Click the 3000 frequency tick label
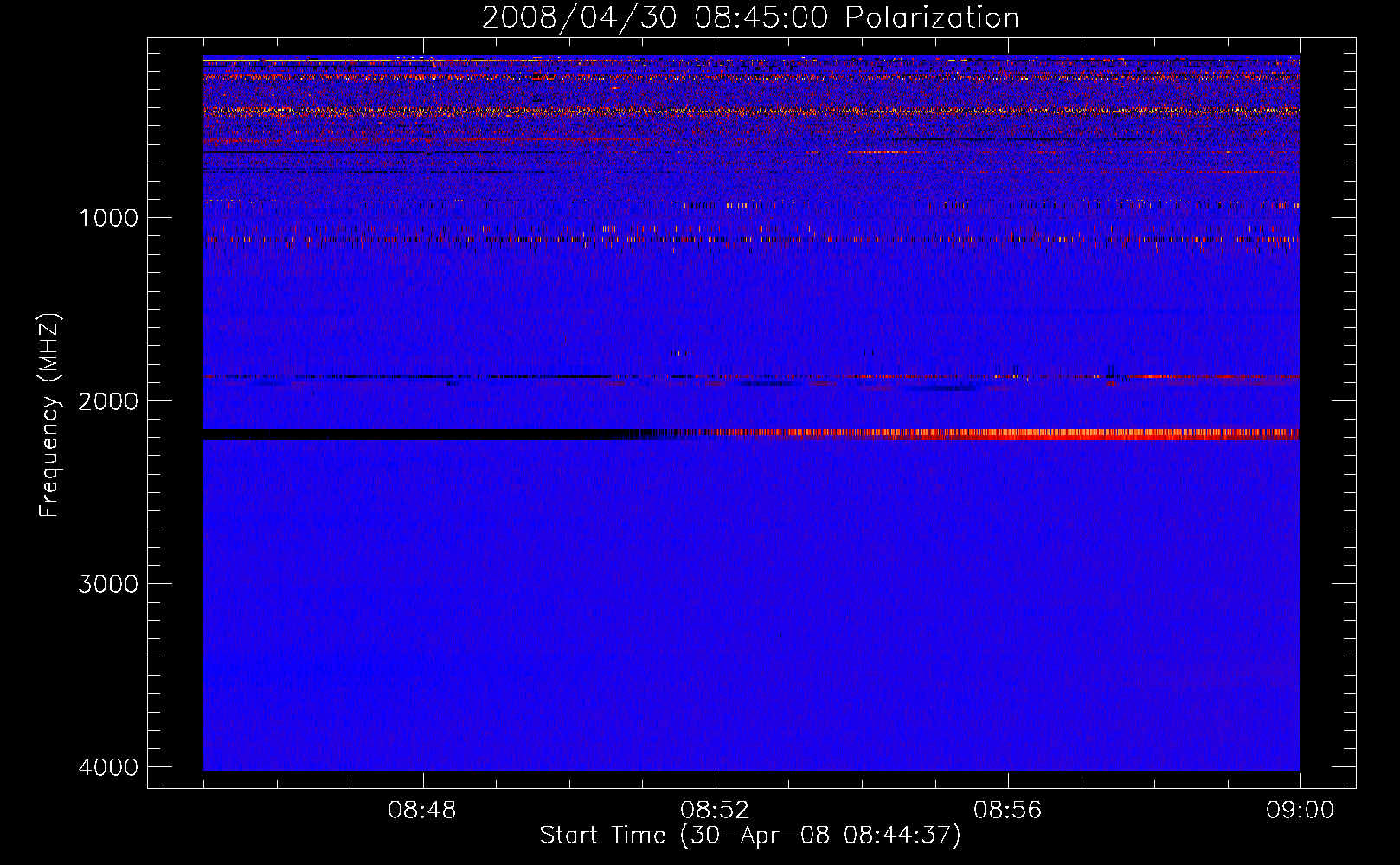The height and width of the screenshot is (865, 1400). coord(108,584)
